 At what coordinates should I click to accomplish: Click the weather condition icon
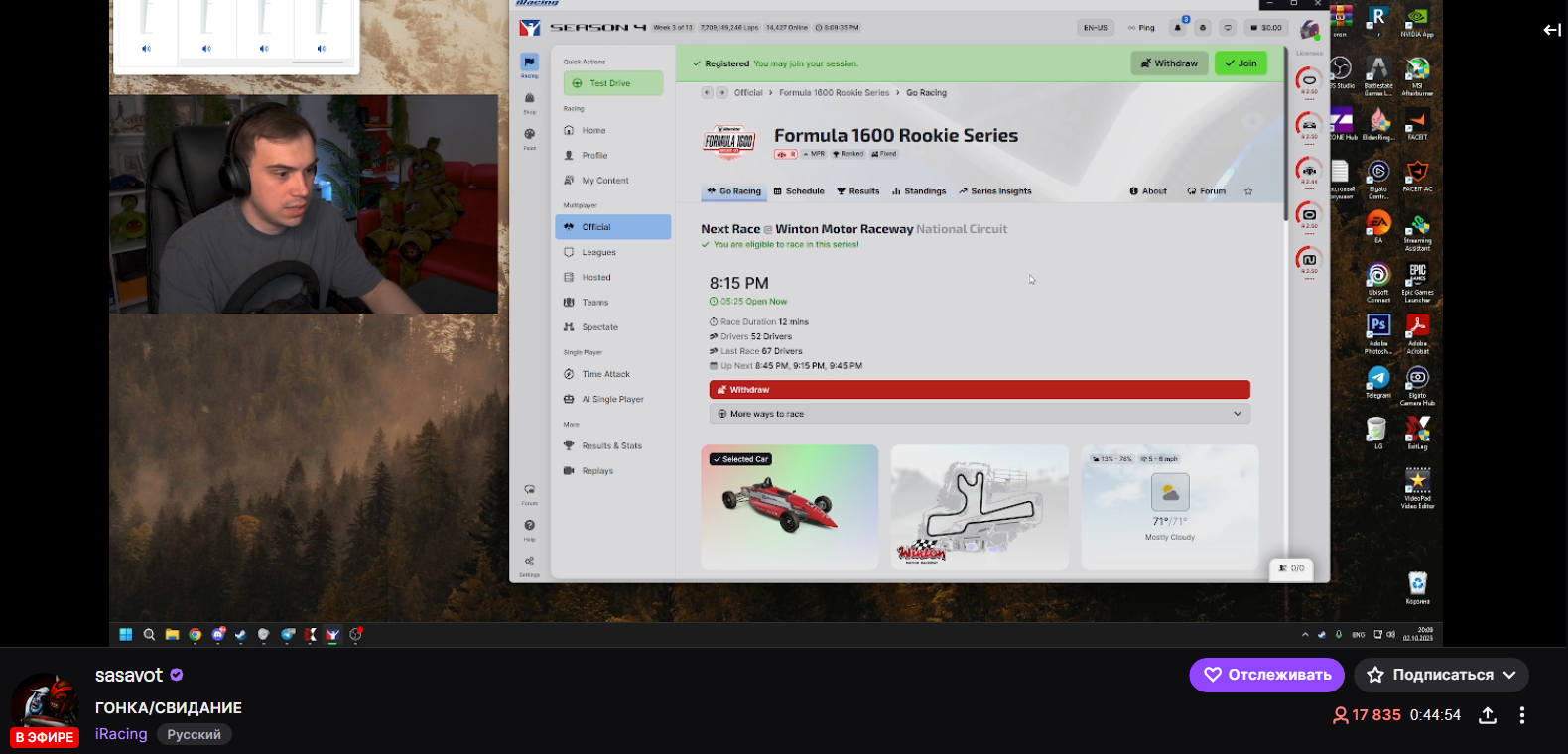coord(1170,492)
